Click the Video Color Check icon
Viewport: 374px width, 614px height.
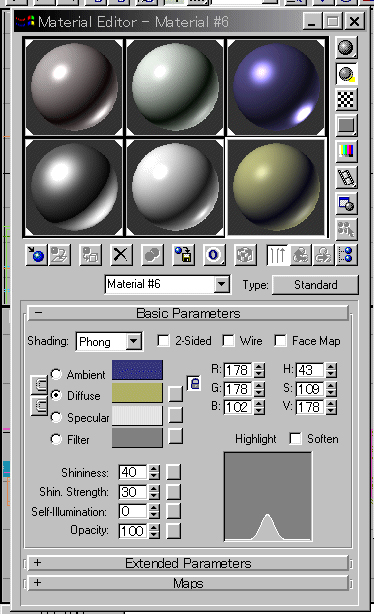pos(346,151)
